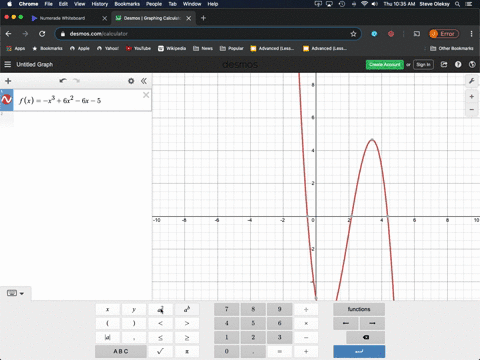
Task: Open language globe menu
Action: pos(472,64)
